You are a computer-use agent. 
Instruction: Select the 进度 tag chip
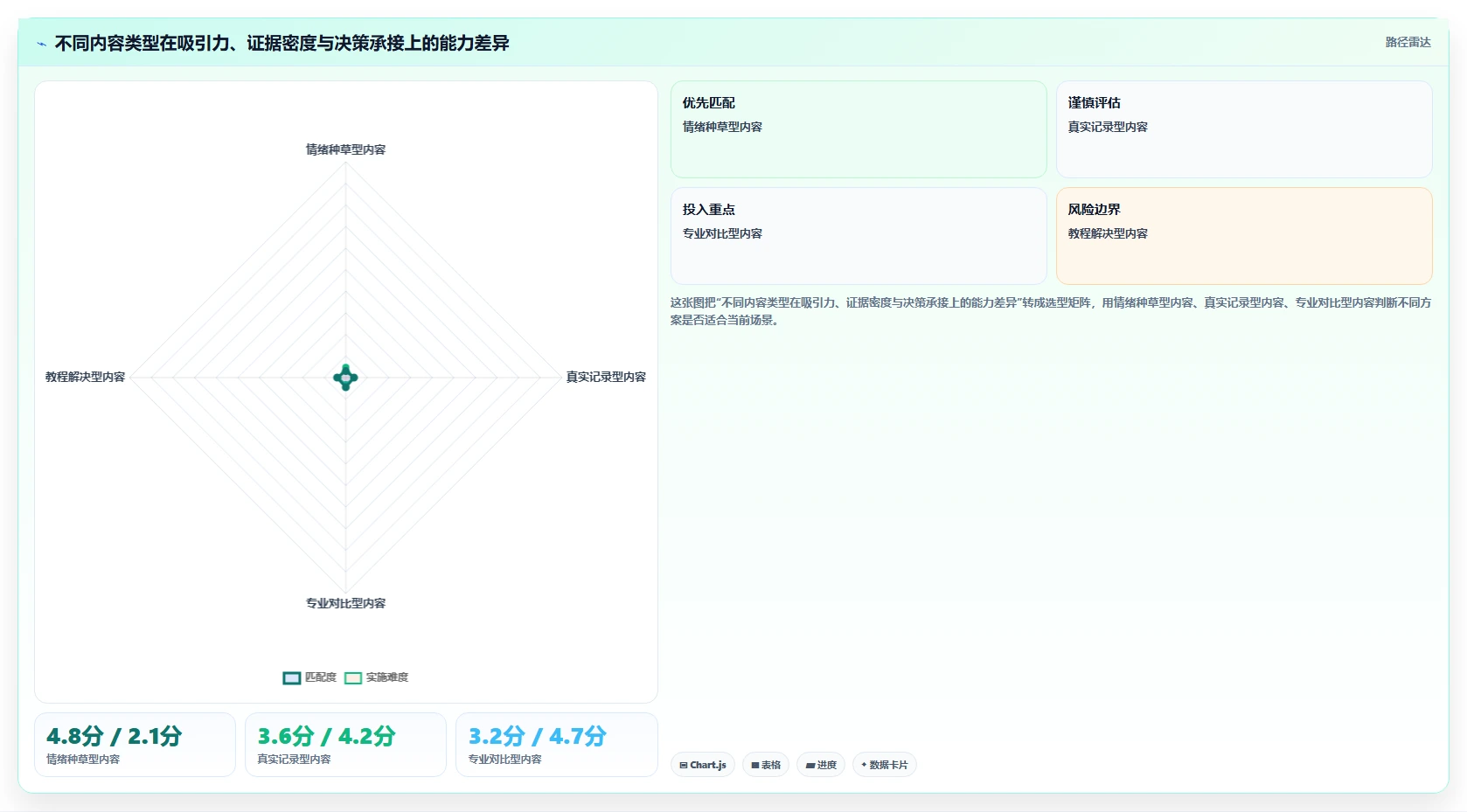coord(821,765)
